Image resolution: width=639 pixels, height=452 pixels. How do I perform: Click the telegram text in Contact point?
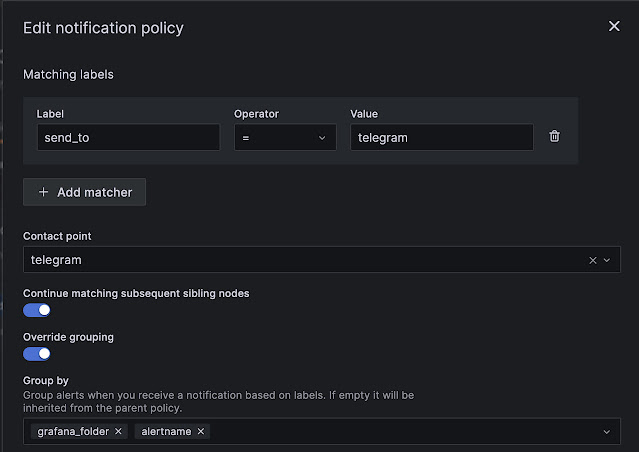pyautogui.click(x=57, y=260)
